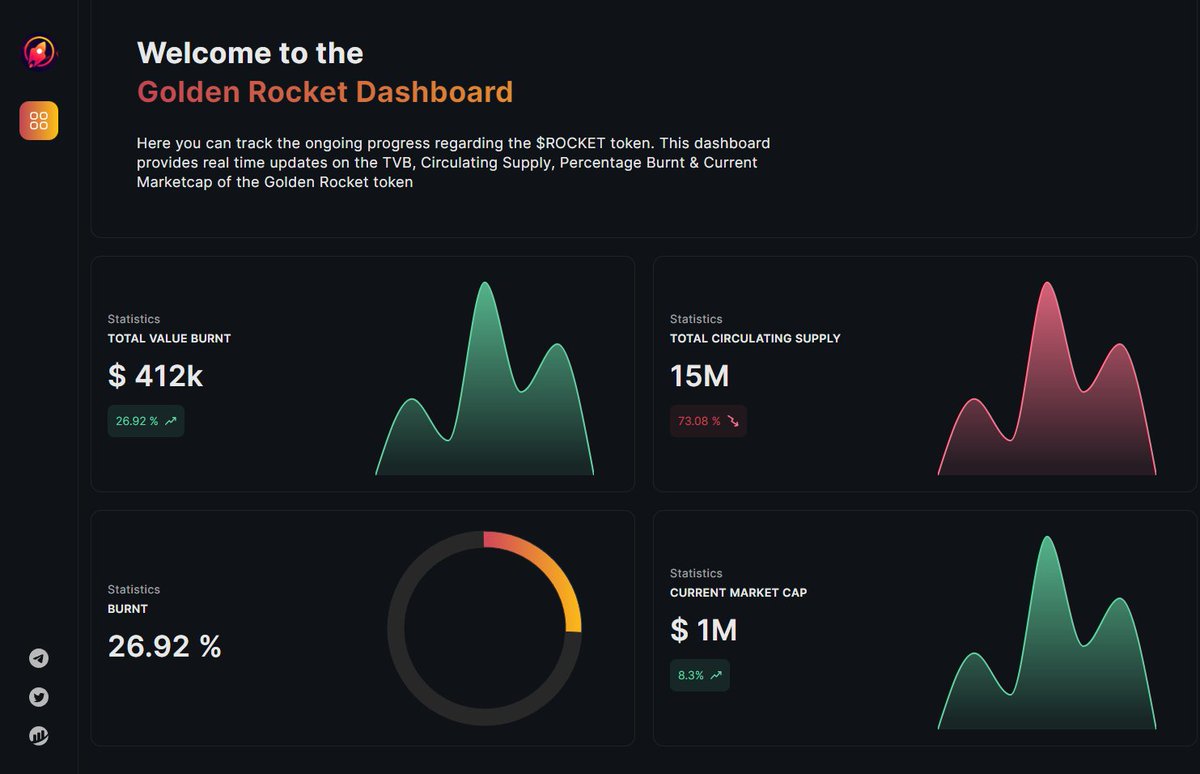Click the "BURNT" card label
This screenshot has width=1200, height=774.
click(128, 608)
